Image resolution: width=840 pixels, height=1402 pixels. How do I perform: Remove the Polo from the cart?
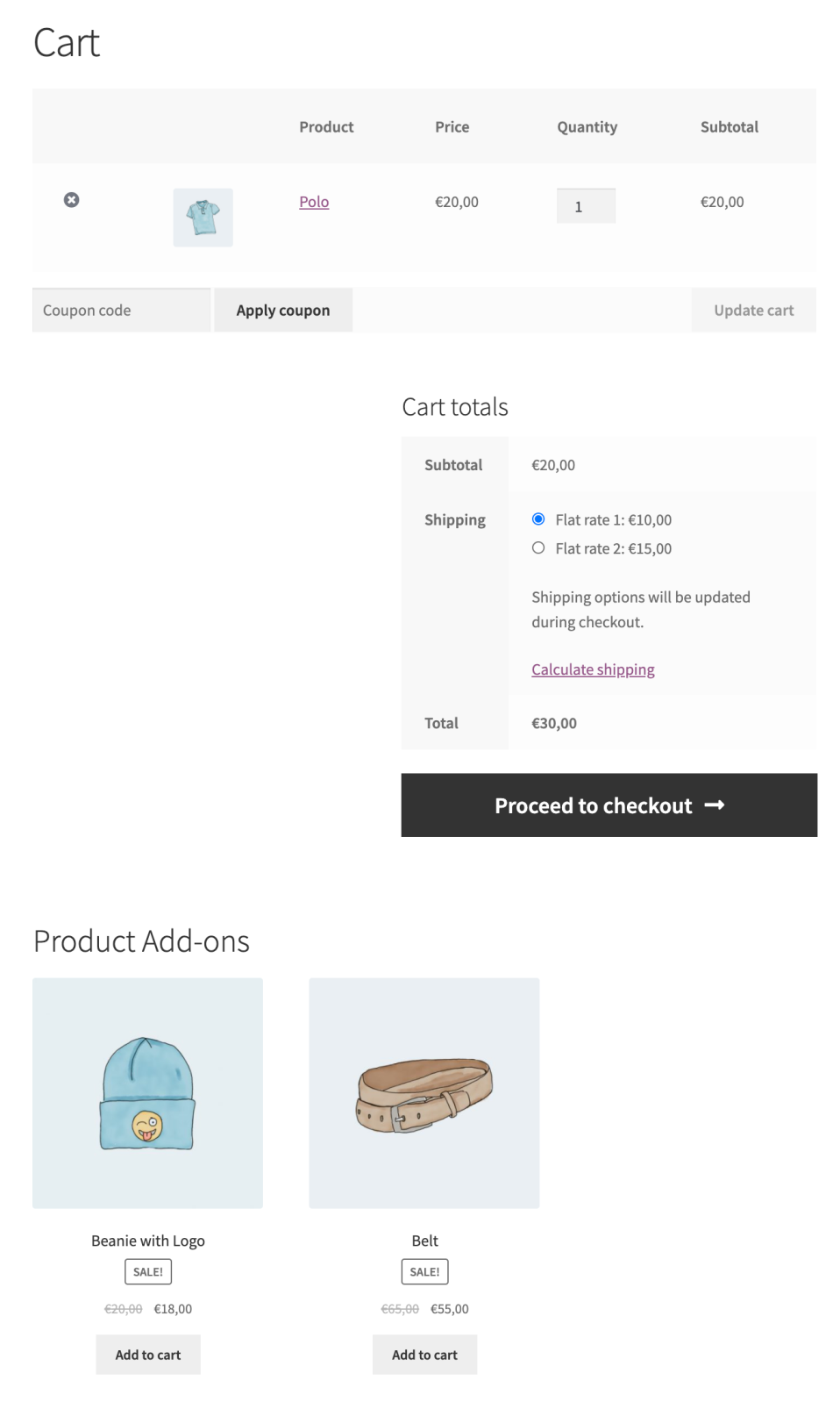71,199
